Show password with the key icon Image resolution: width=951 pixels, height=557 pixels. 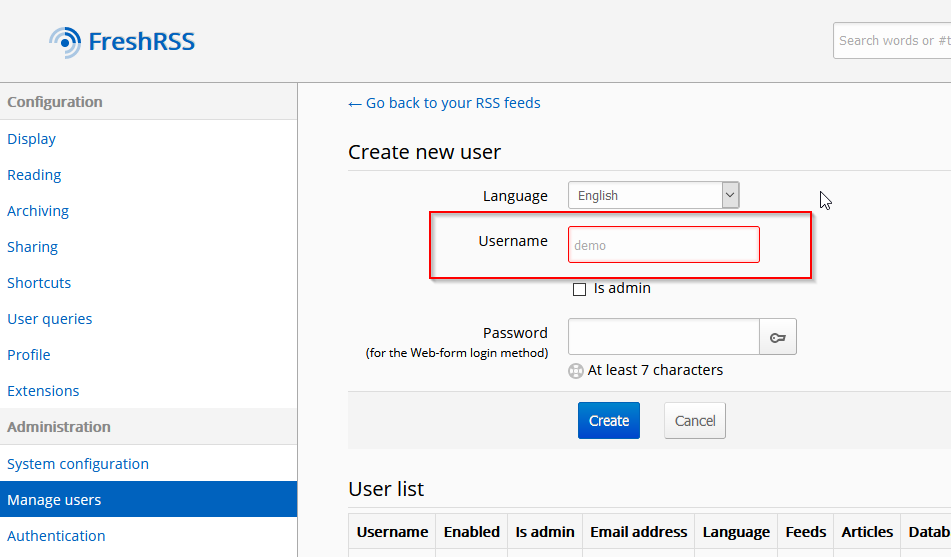[778, 337]
